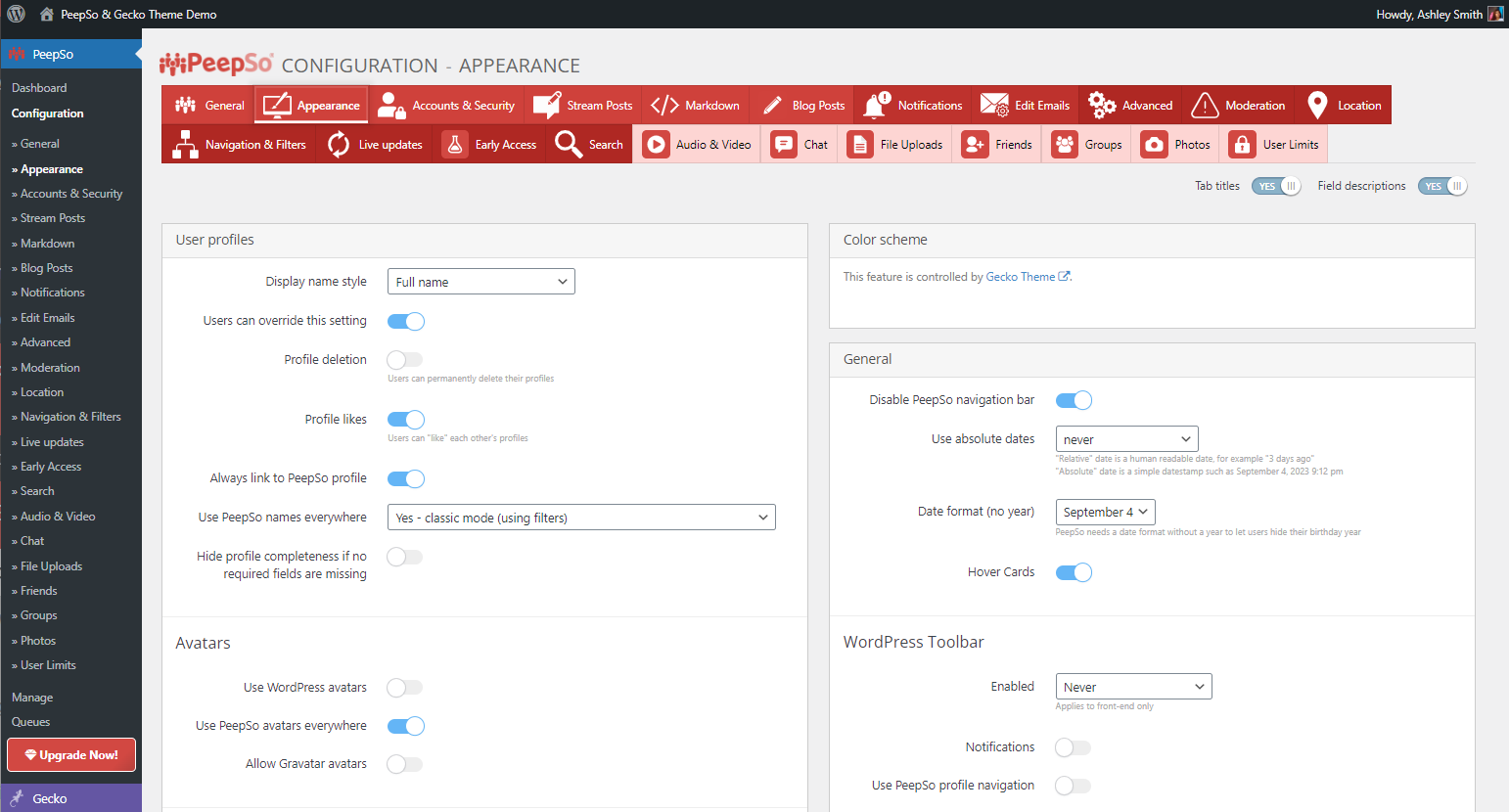Toggle Field descriptions switch

(1442, 186)
